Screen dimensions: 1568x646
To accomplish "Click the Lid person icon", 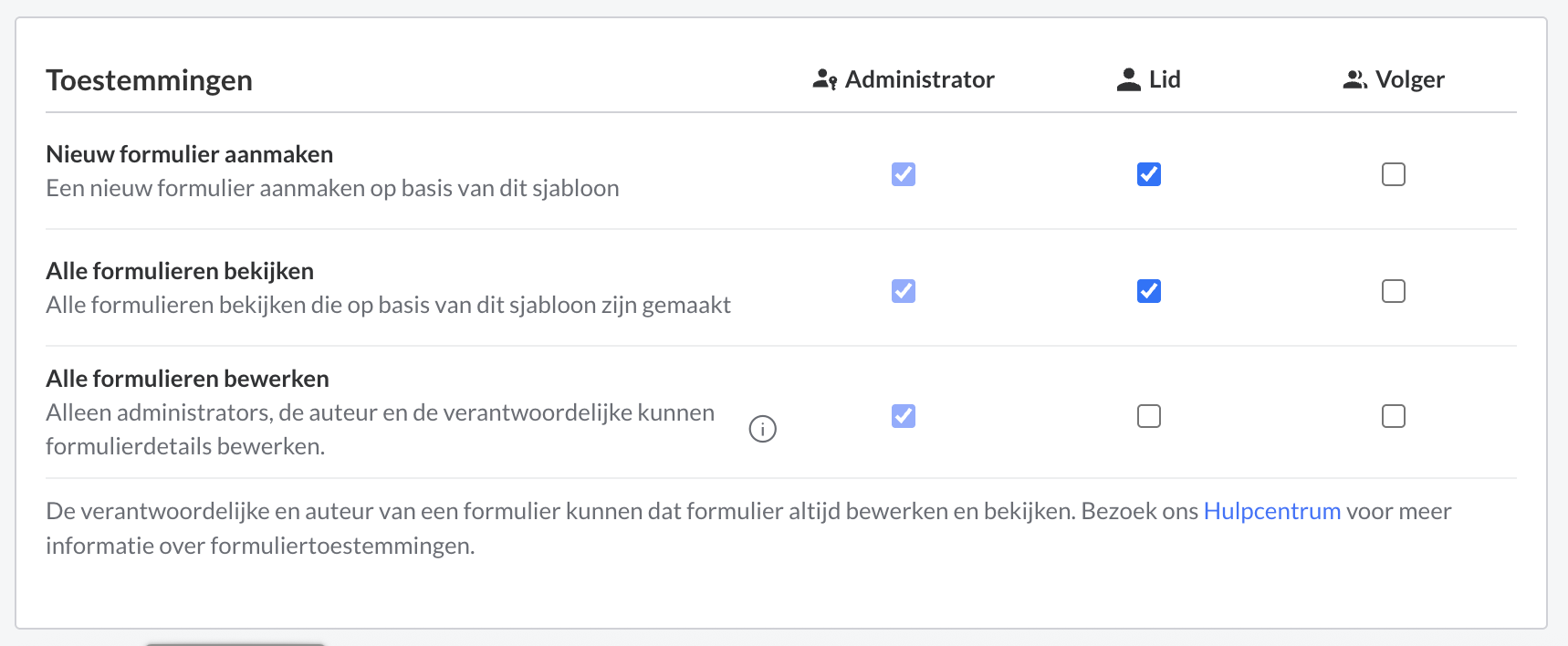I will [x=1130, y=78].
